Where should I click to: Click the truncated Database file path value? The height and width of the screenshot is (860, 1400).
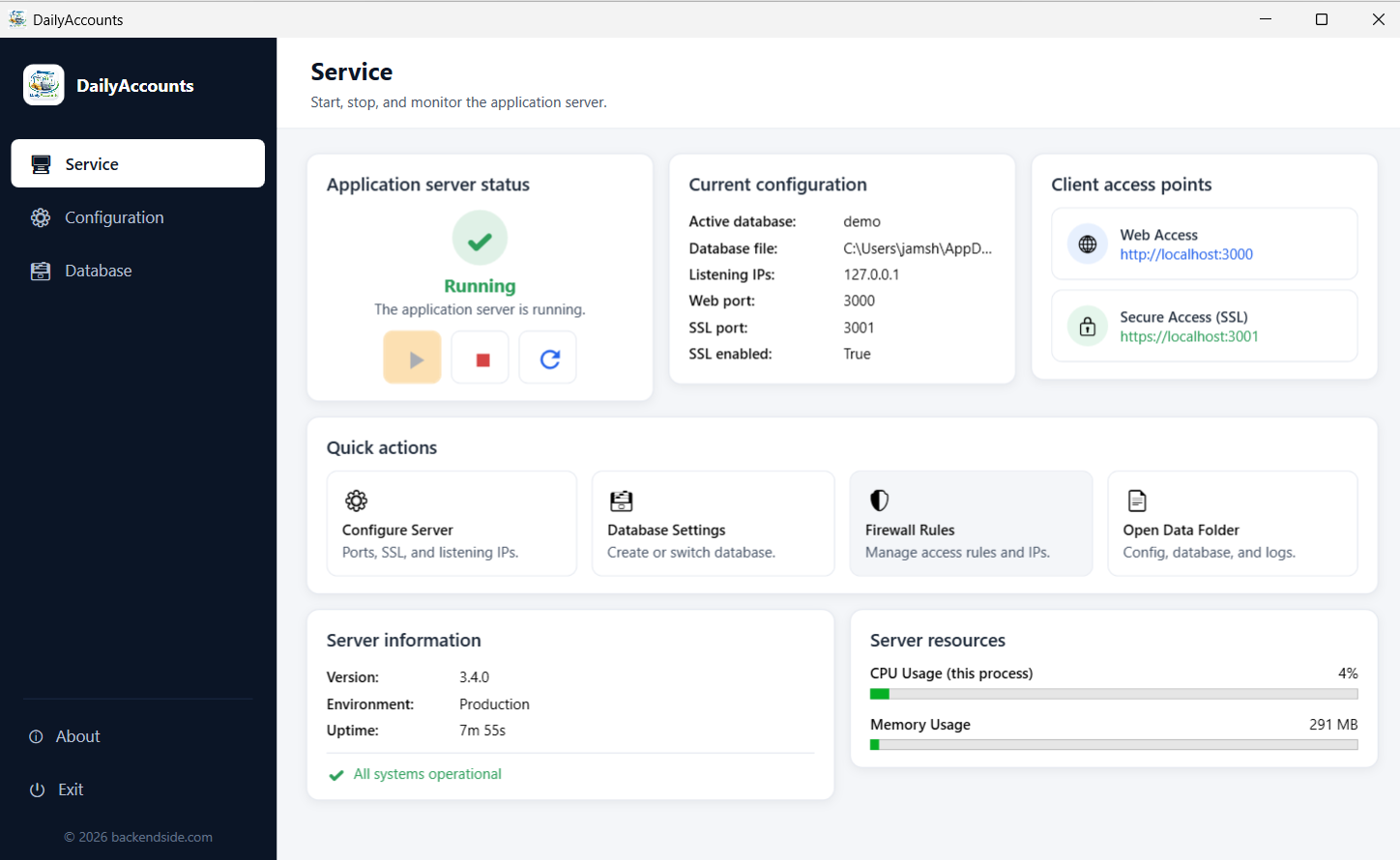coord(918,248)
